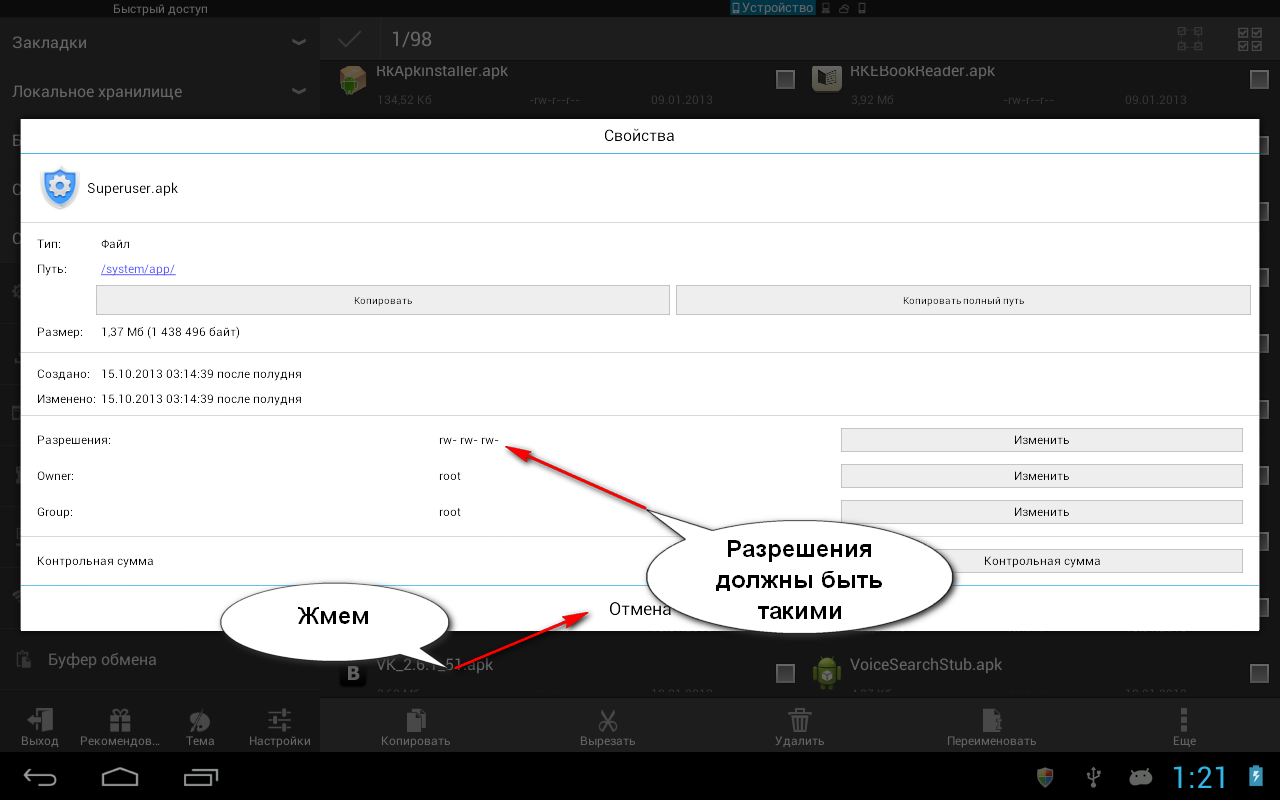Click the Контрольная сумма button
This screenshot has height=800, width=1280.
pyautogui.click(x=1041, y=561)
